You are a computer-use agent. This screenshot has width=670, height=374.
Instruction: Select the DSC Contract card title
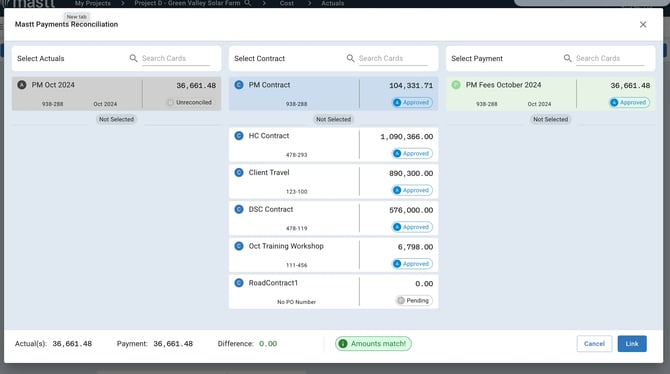point(270,209)
